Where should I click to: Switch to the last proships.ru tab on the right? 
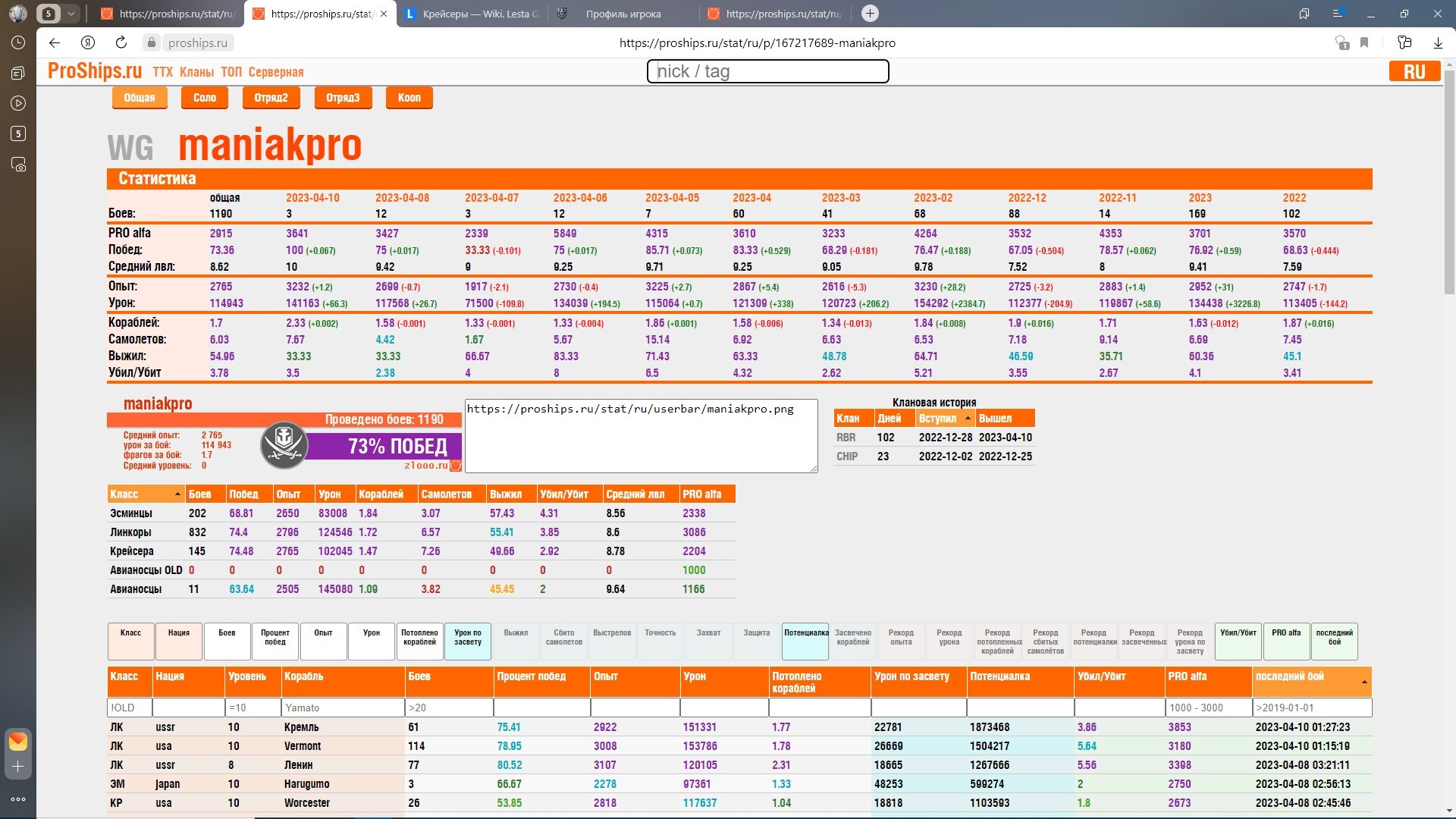tap(775, 14)
